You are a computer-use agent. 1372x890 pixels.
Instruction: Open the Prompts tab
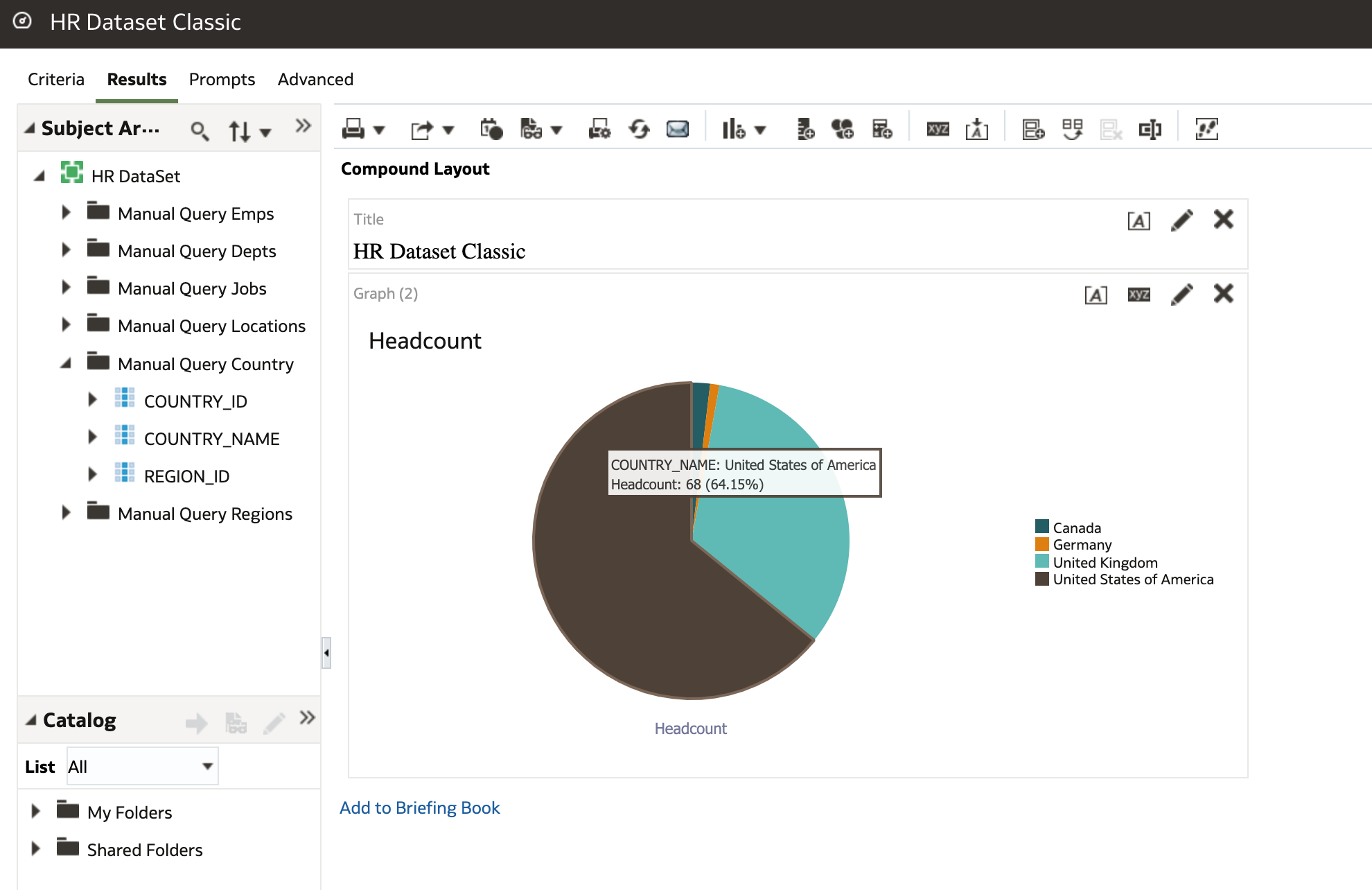(222, 79)
